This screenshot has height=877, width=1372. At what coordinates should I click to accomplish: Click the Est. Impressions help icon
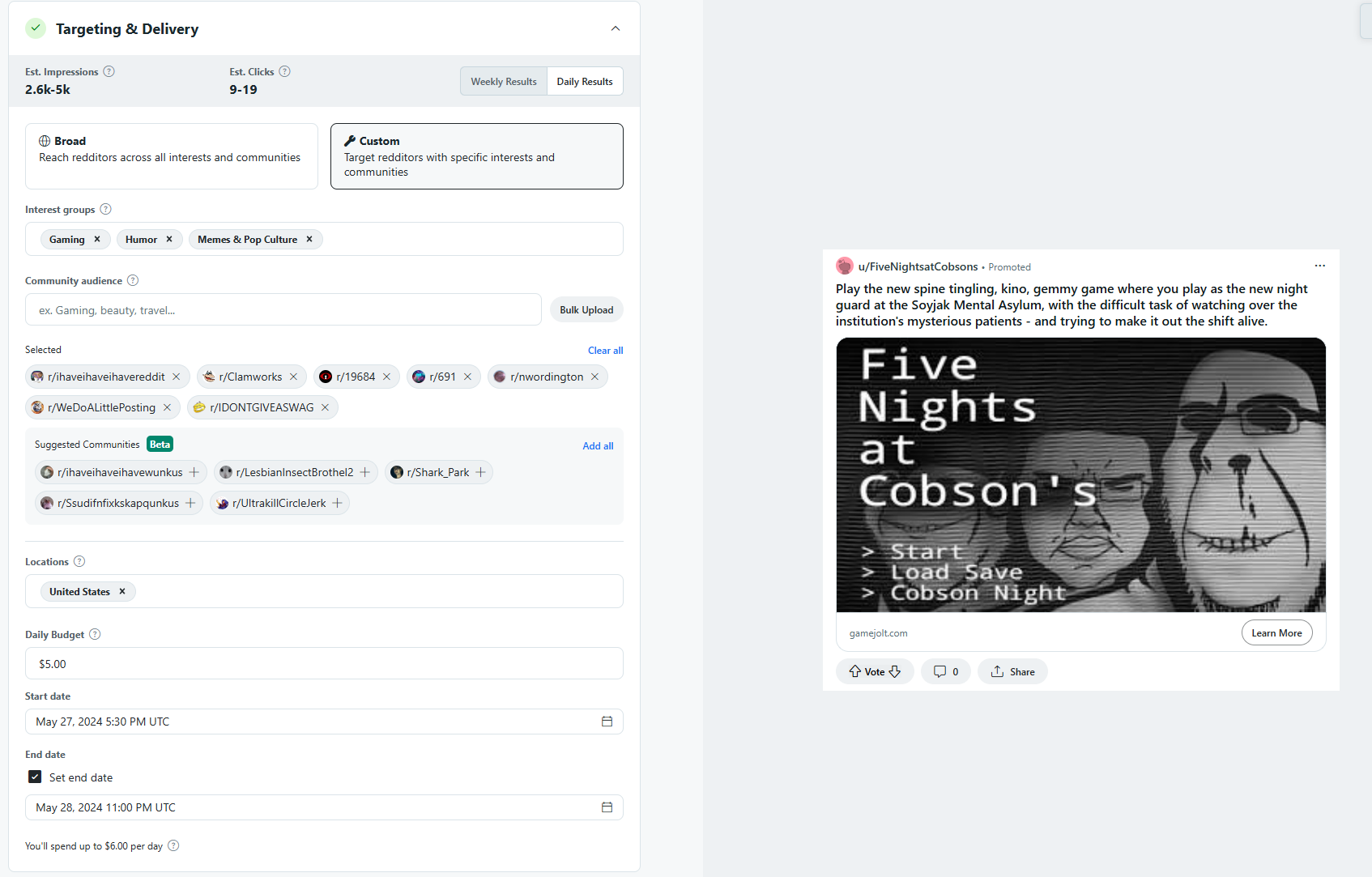tap(109, 71)
